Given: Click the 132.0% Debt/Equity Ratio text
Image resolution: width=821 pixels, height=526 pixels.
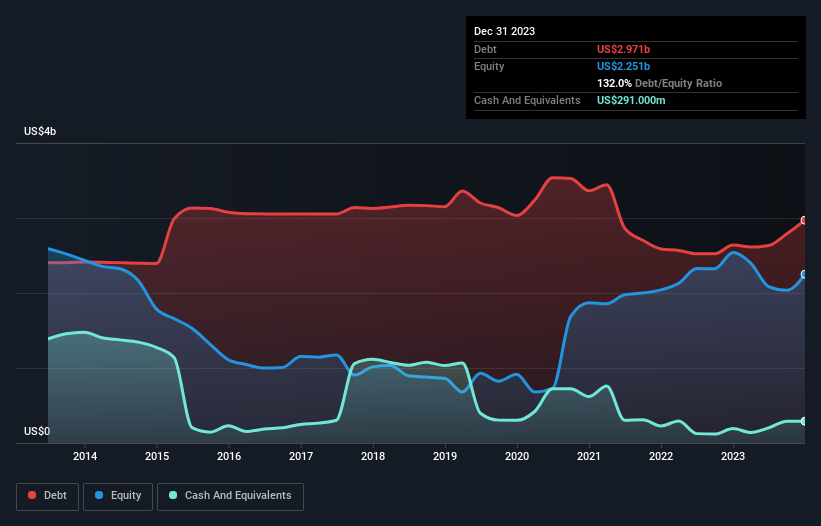Looking at the screenshot, I should coord(659,83).
